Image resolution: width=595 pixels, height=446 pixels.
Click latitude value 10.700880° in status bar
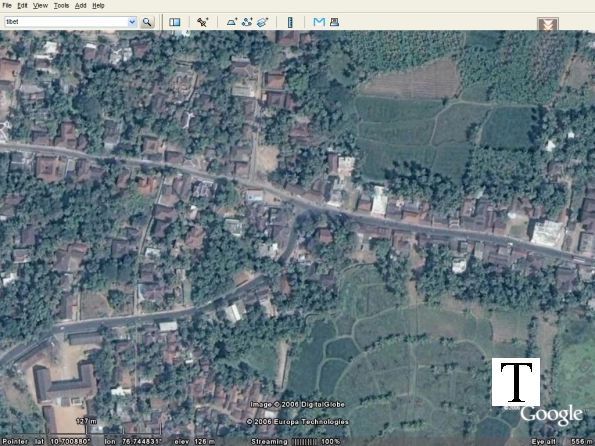[x=71, y=441]
